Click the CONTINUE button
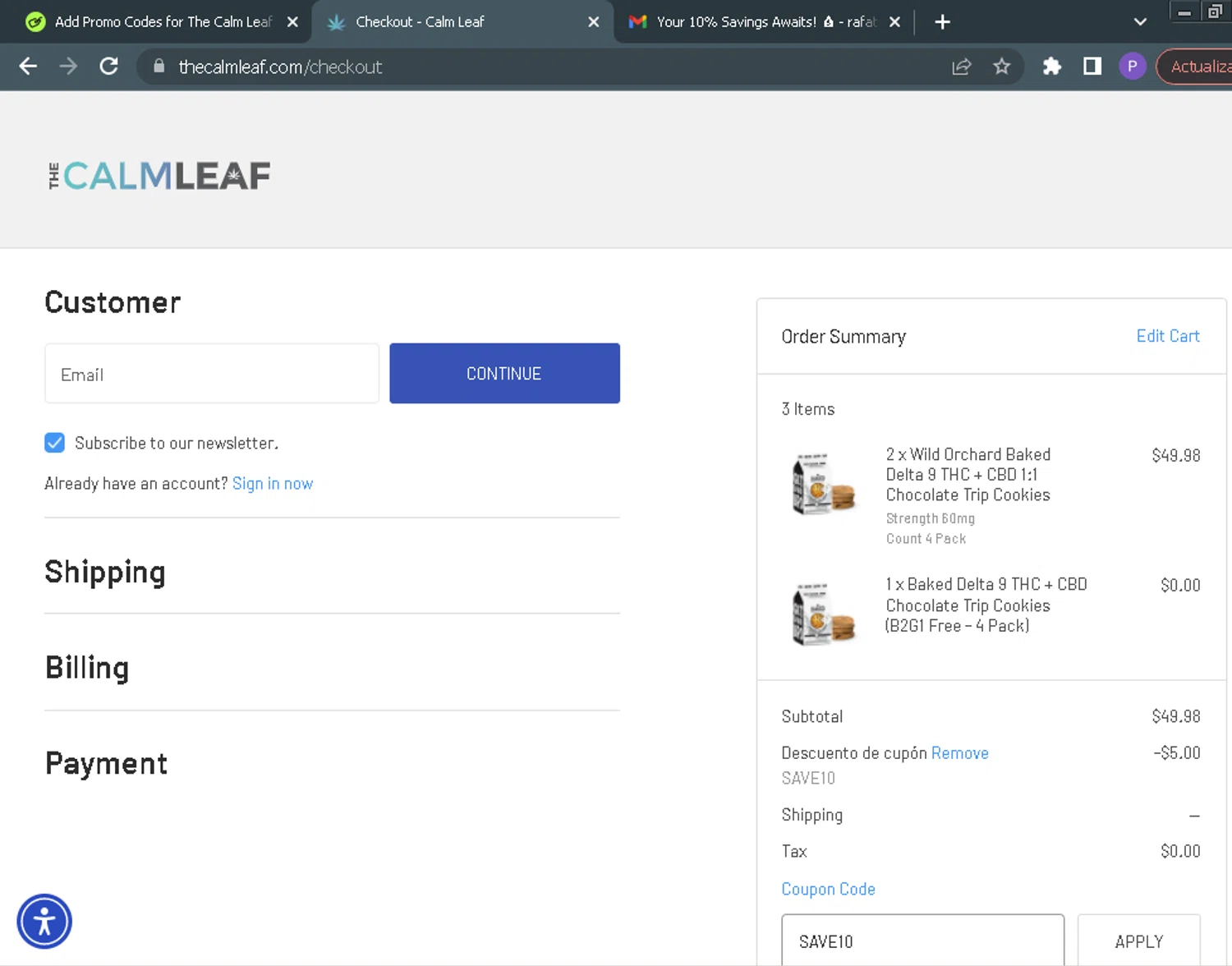1232x966 pixels. [x=504, y=374]
